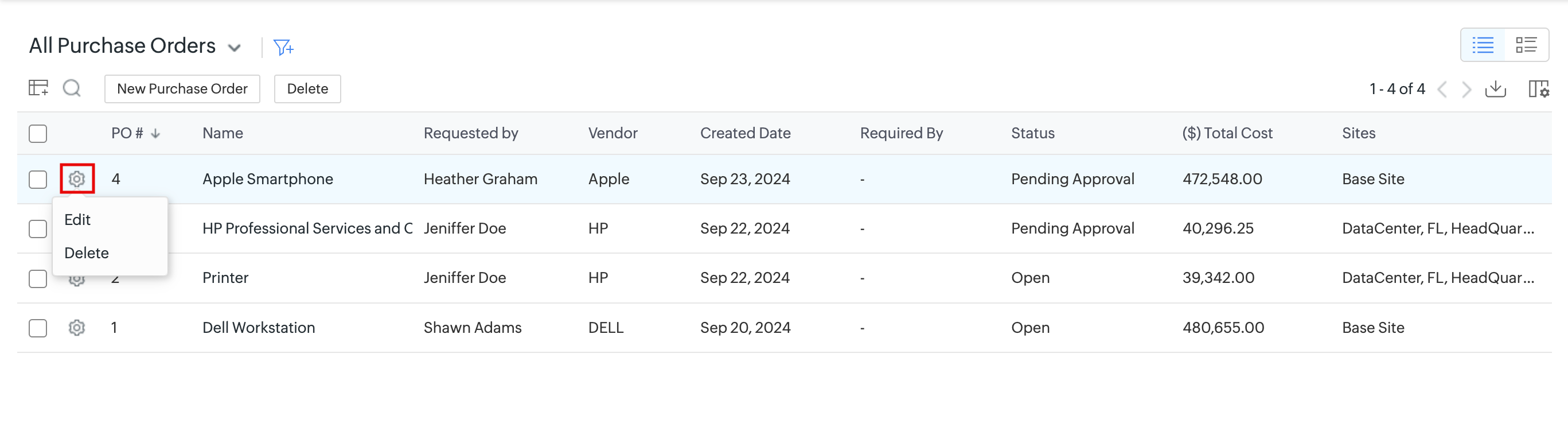Click the export download icon
This screenshot has height=435, width=1568.
pos(1495,89)
